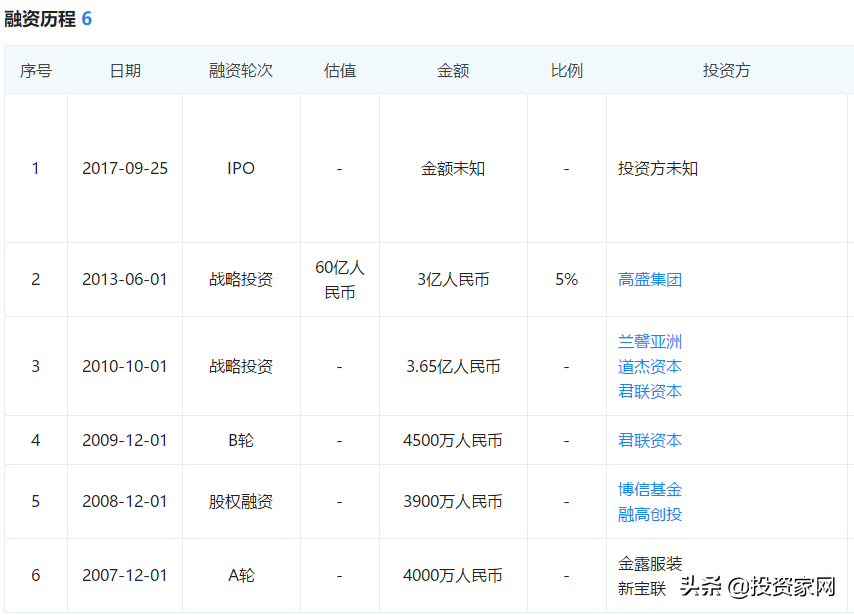Select the 融高创投 investor link

(x=650, y=515)
